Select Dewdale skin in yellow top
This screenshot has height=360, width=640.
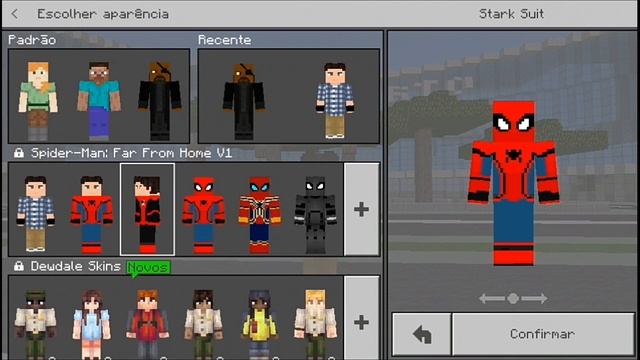[x=260, y=324]
